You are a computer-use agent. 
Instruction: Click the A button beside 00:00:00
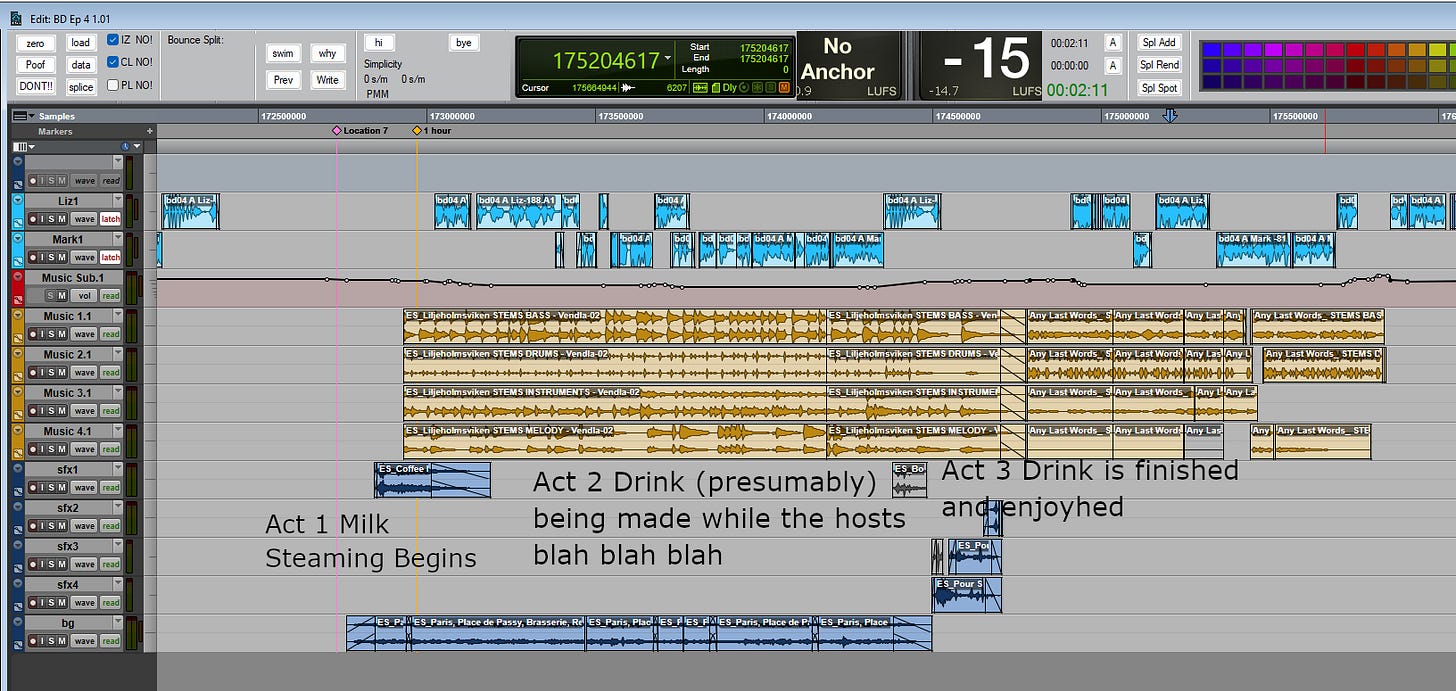1112,65
